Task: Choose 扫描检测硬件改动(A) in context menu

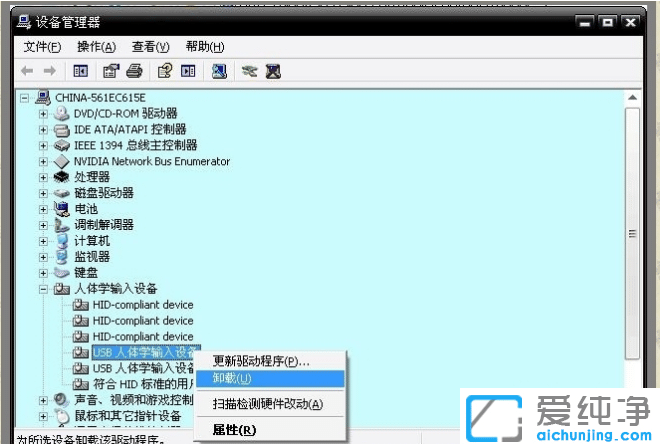Action: tap(270, 404)
